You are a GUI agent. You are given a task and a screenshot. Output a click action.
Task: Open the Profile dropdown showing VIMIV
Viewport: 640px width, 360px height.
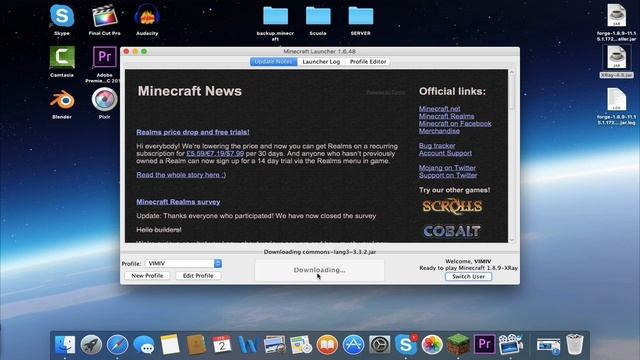click(x=183, y=264)
